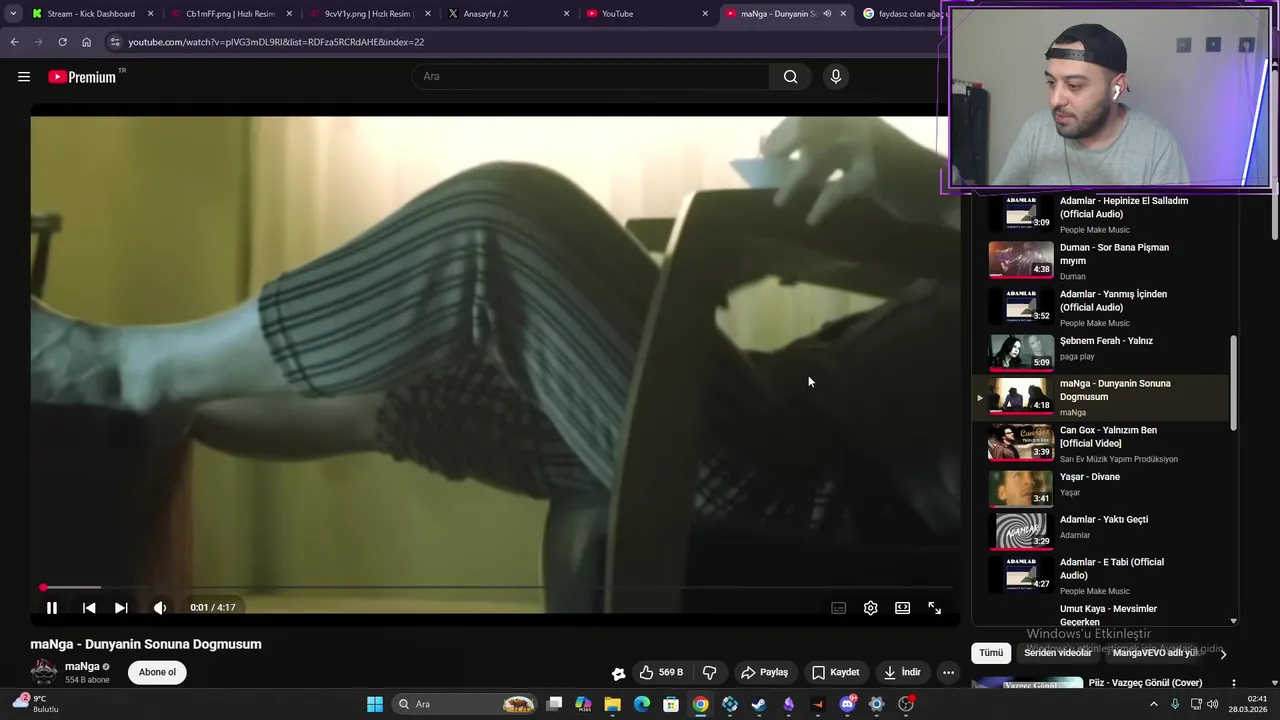Open maNga channel avatar
1280x720 pixels.
click(44, 672)
